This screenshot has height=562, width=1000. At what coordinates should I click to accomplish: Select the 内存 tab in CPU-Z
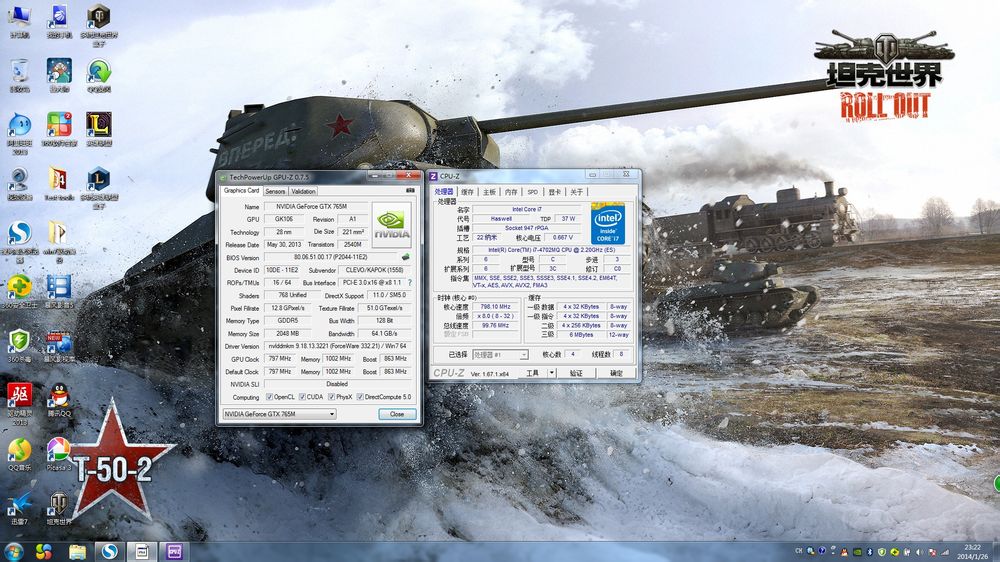[511, 192]
